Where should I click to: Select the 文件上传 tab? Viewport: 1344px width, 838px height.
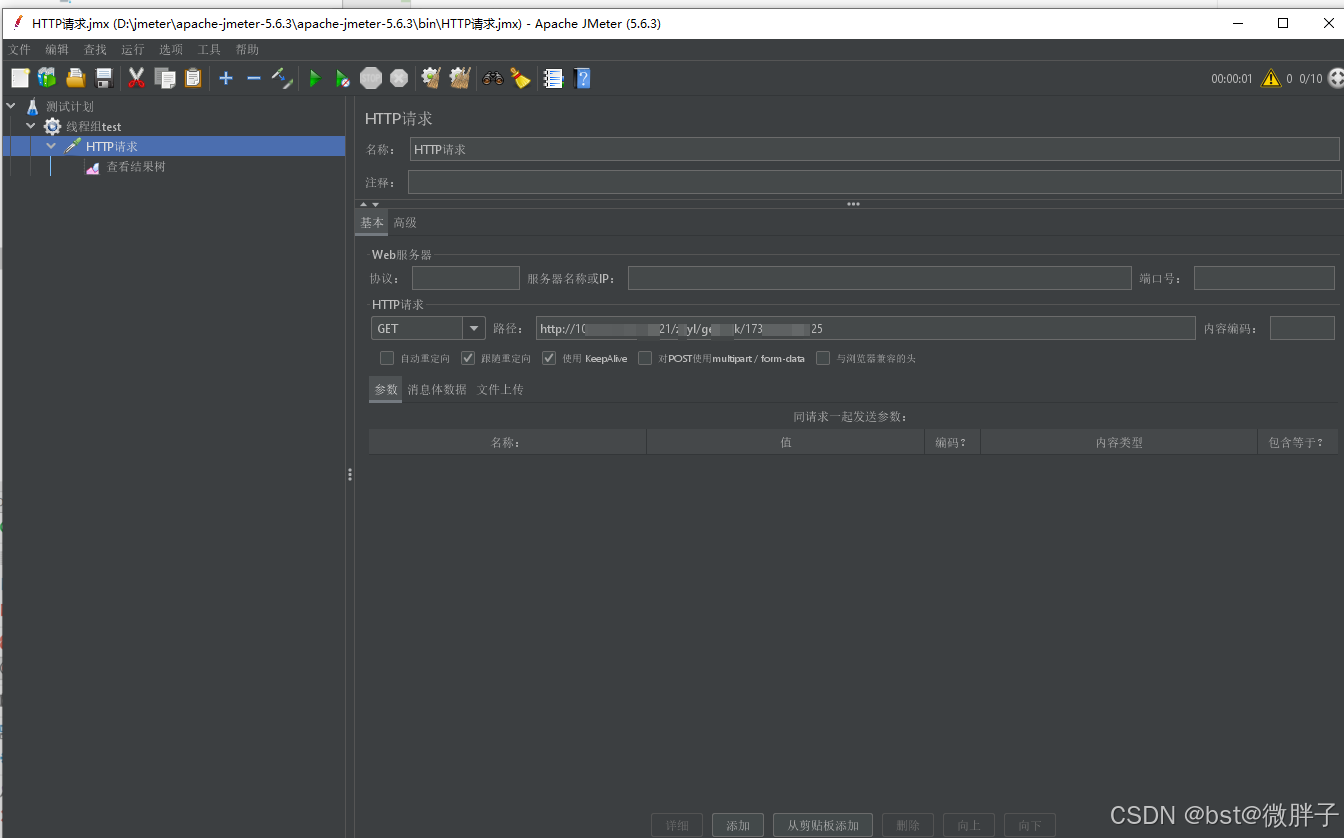(x=500, y=390)
